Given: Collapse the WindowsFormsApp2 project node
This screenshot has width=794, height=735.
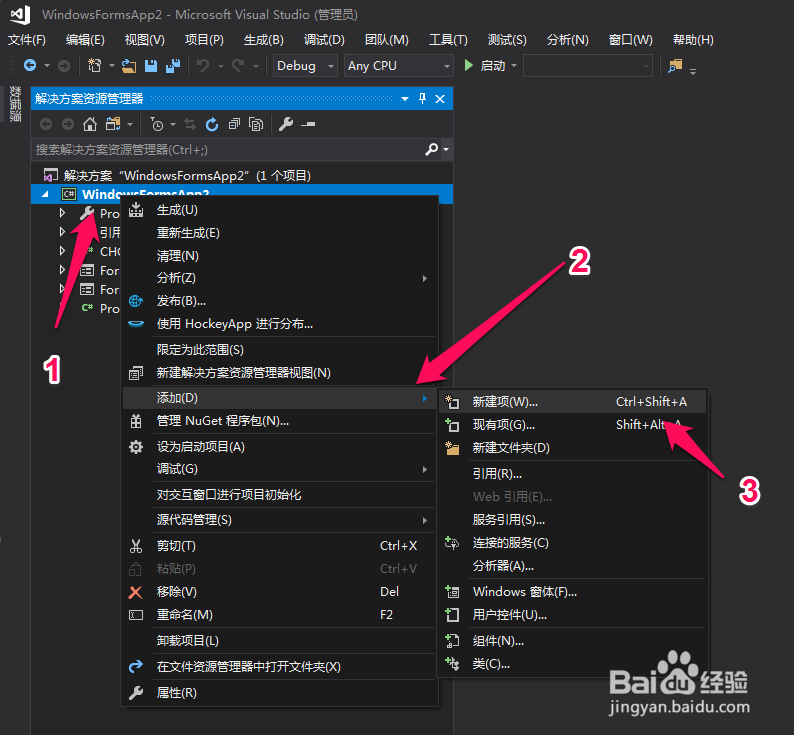Looking at the screenshot, I should coord(46,194).
